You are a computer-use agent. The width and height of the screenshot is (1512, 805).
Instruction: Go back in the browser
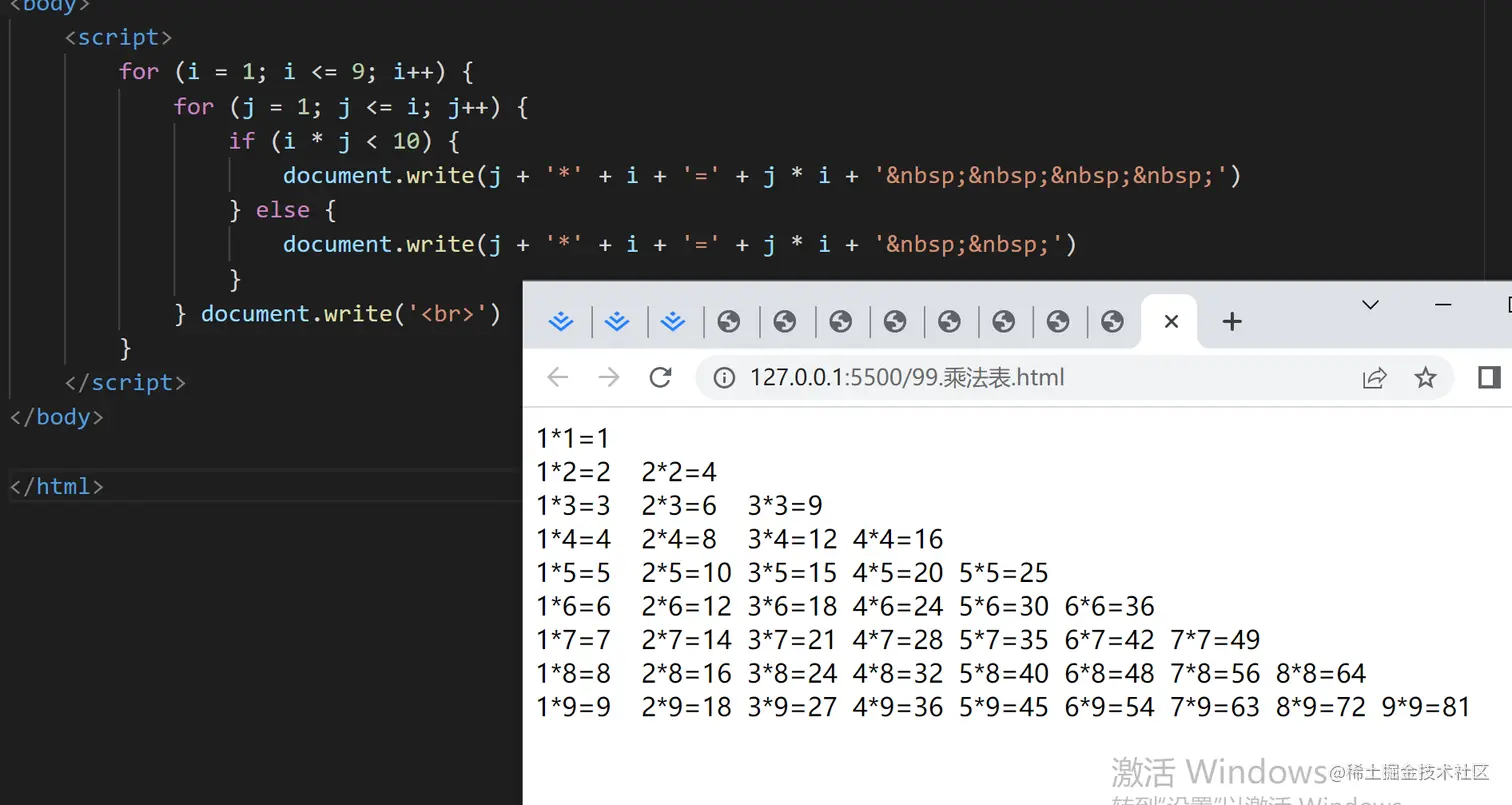[x=558, y=377]
